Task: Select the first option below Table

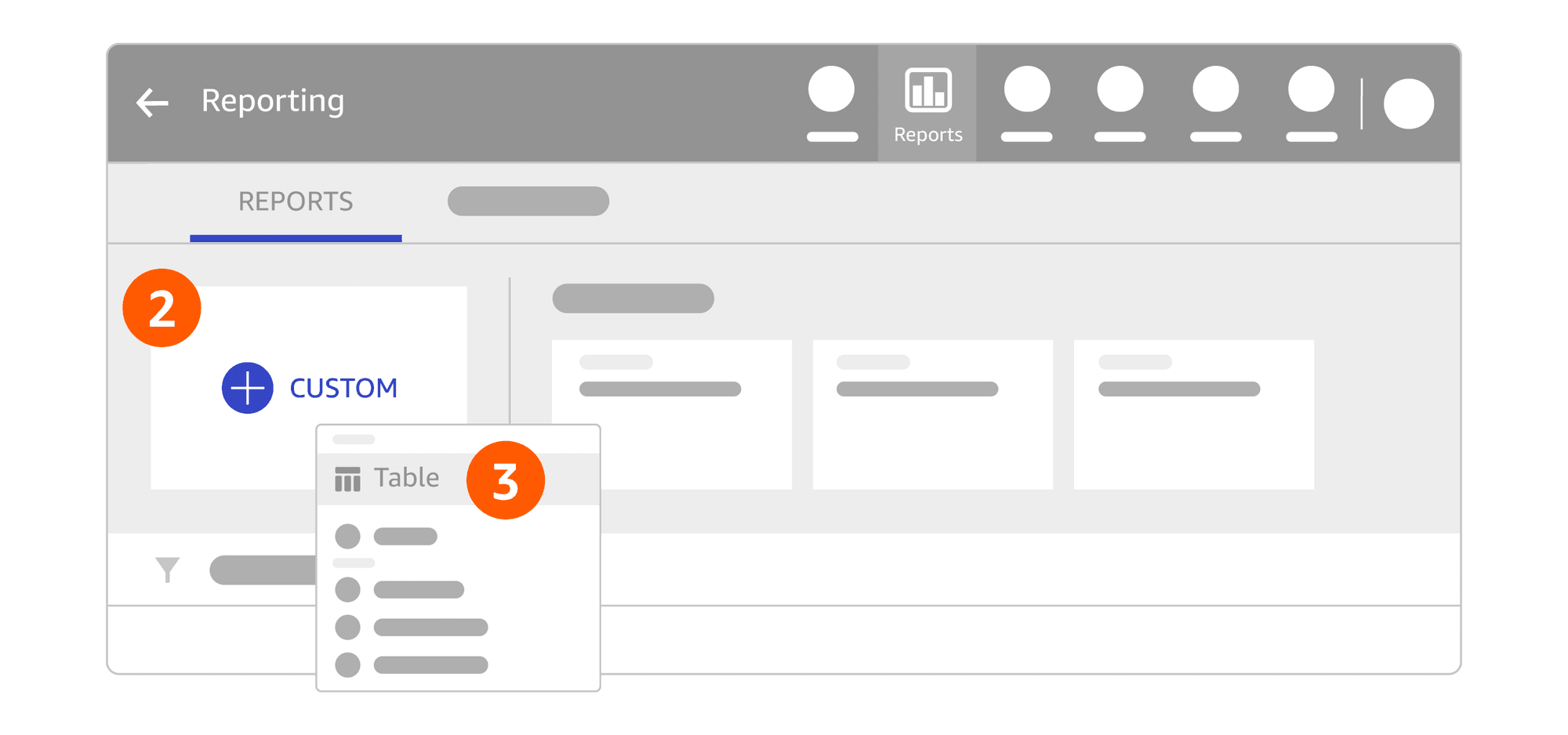Action: point(386,536)
